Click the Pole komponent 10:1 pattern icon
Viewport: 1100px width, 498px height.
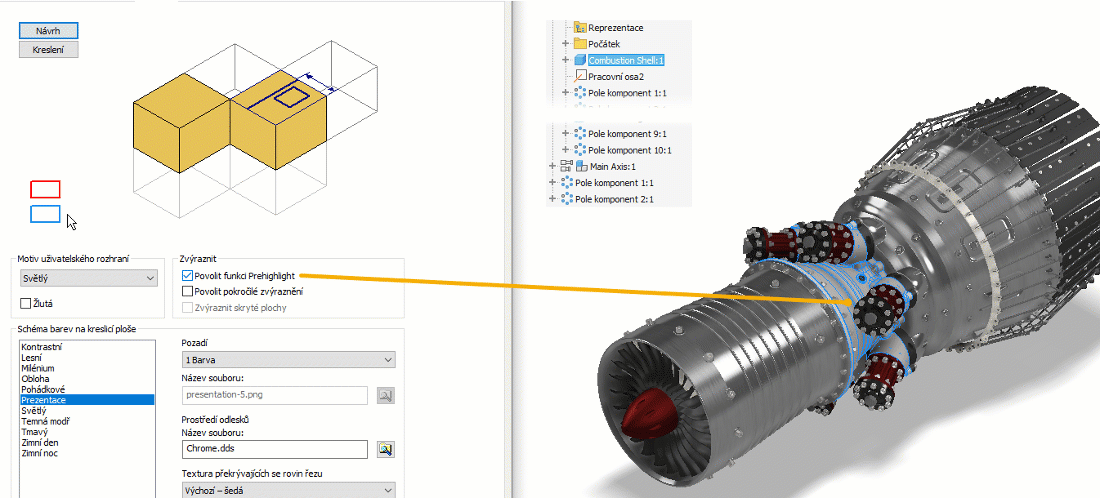point(579,150)
